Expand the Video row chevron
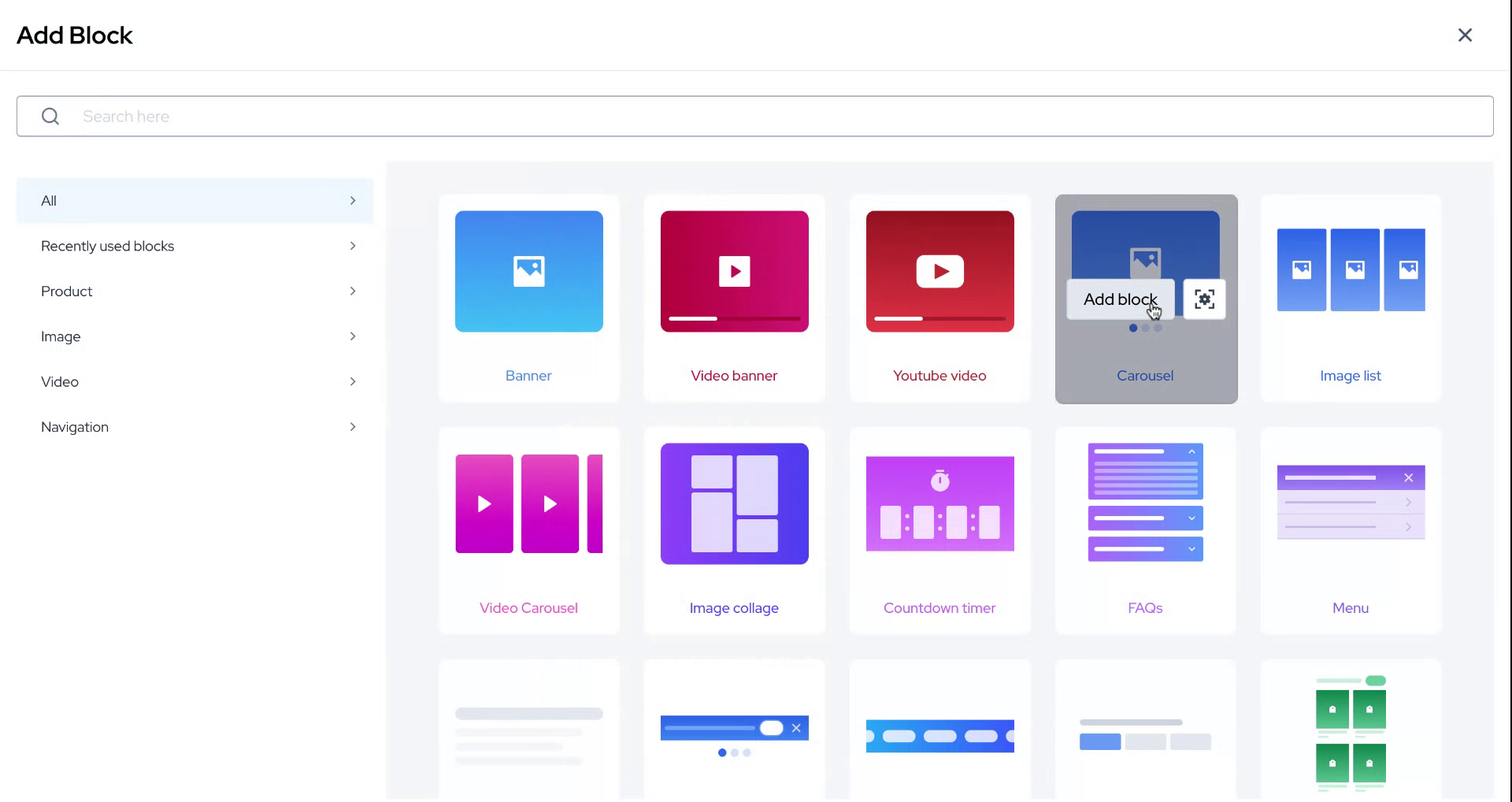 pos(353,381)
